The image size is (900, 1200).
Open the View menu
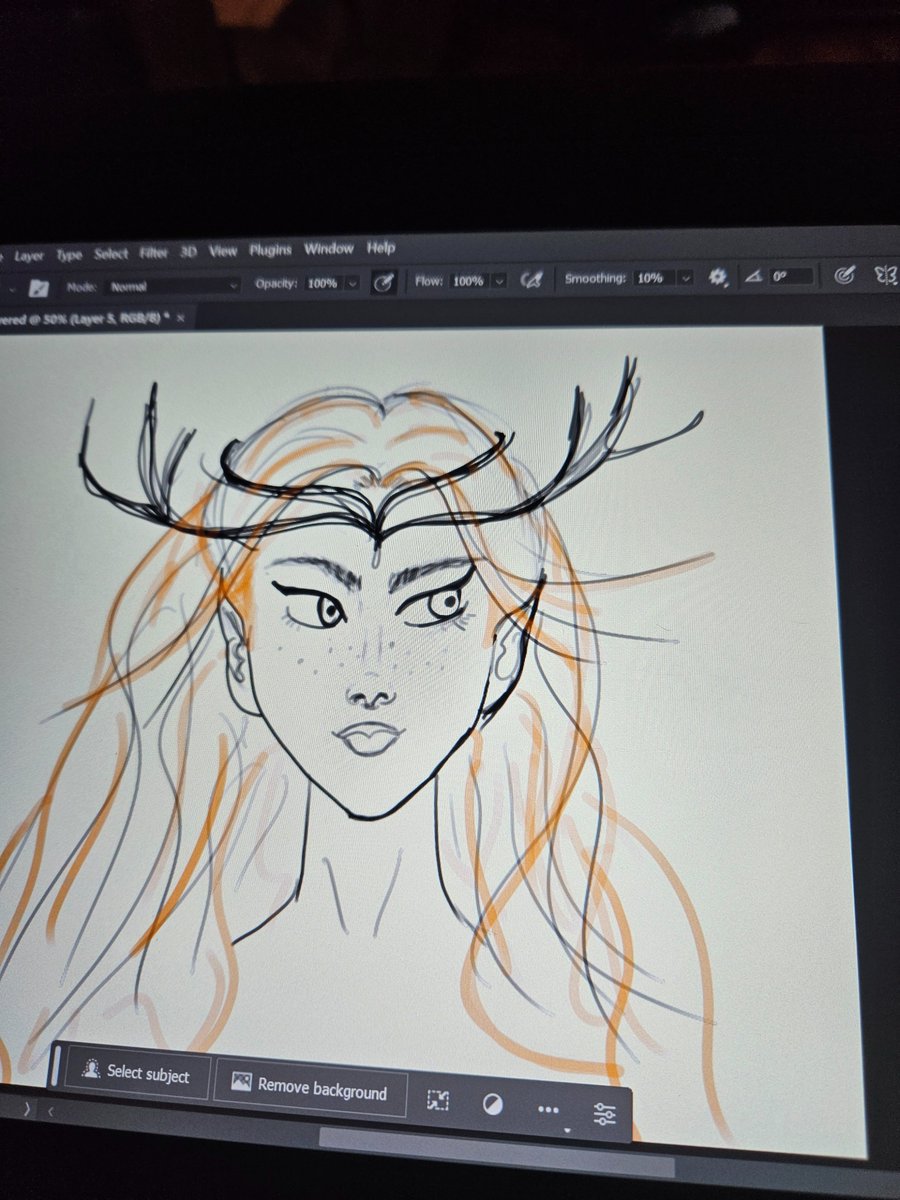(223, 251)
